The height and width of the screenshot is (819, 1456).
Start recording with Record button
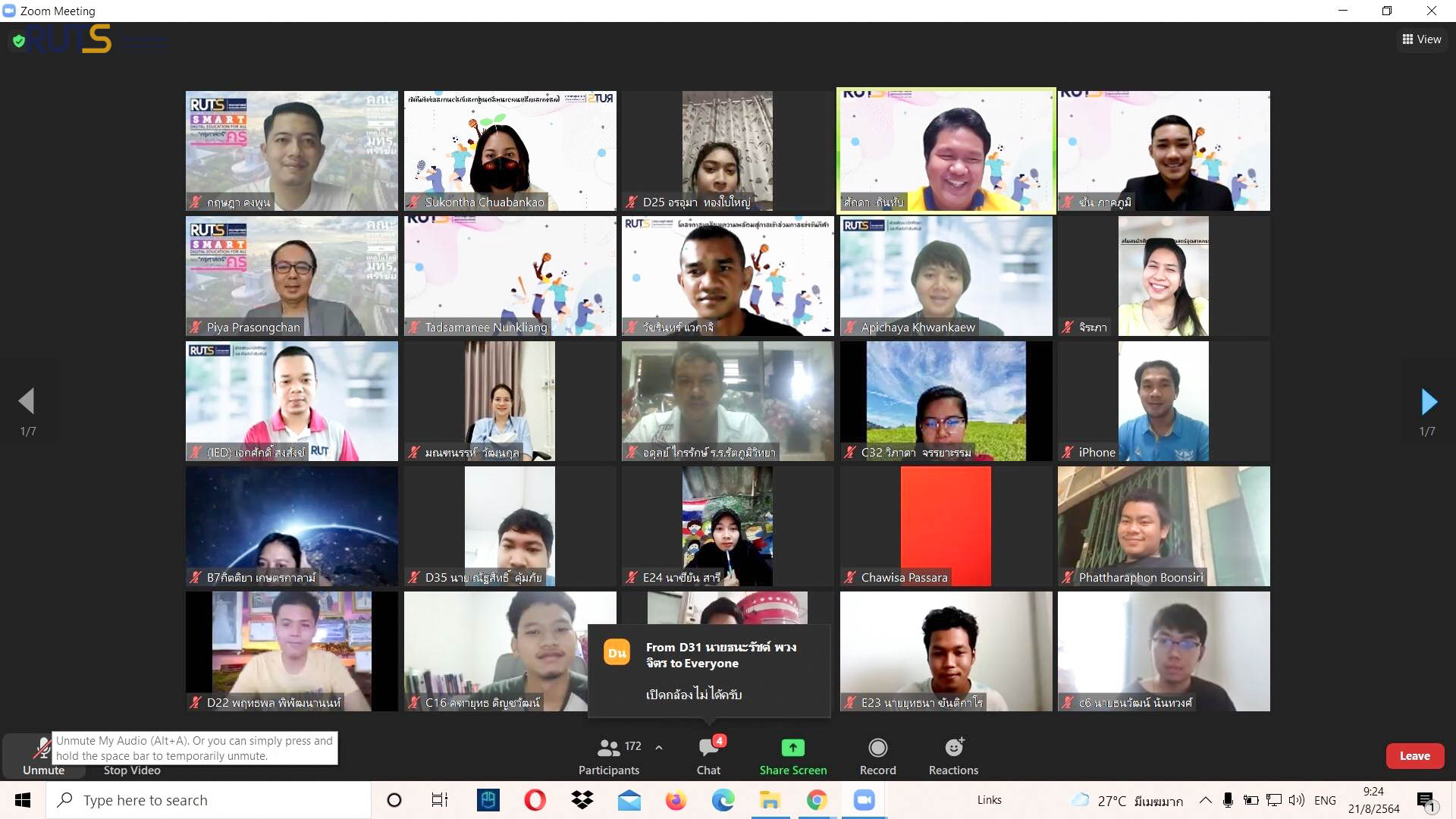coord(877,756)
